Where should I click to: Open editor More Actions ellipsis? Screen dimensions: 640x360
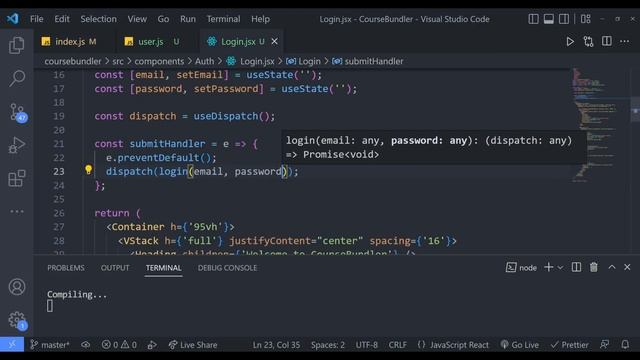[x=624, y=41]
